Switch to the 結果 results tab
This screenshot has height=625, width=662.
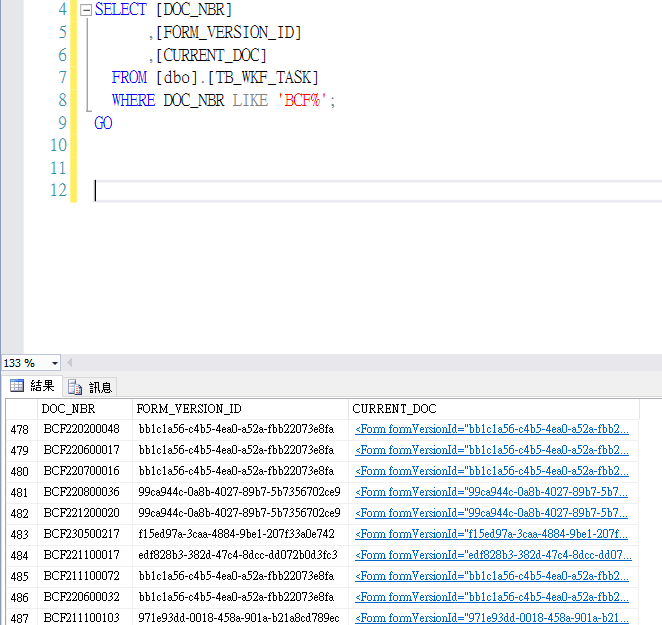click(x=33, y=386)
